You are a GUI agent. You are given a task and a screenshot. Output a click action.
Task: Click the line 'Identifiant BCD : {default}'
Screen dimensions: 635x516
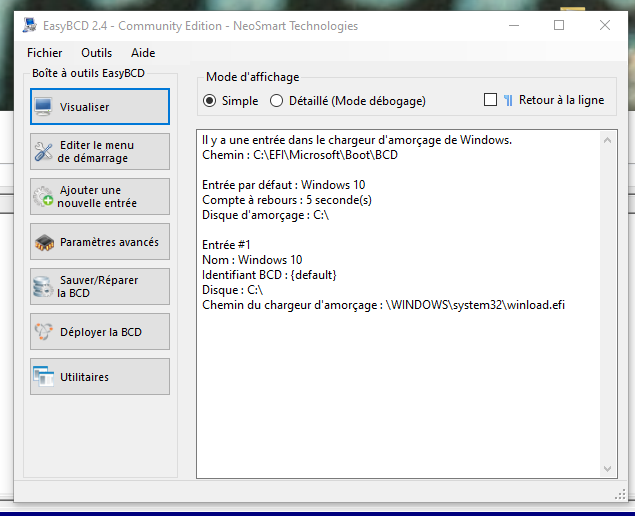click(269, 275)
